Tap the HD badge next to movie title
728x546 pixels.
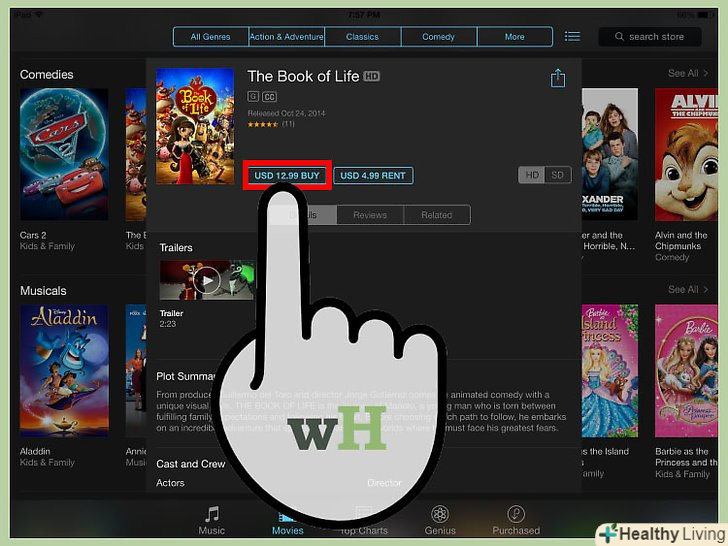pyautogui.click(x=371, y=76)
